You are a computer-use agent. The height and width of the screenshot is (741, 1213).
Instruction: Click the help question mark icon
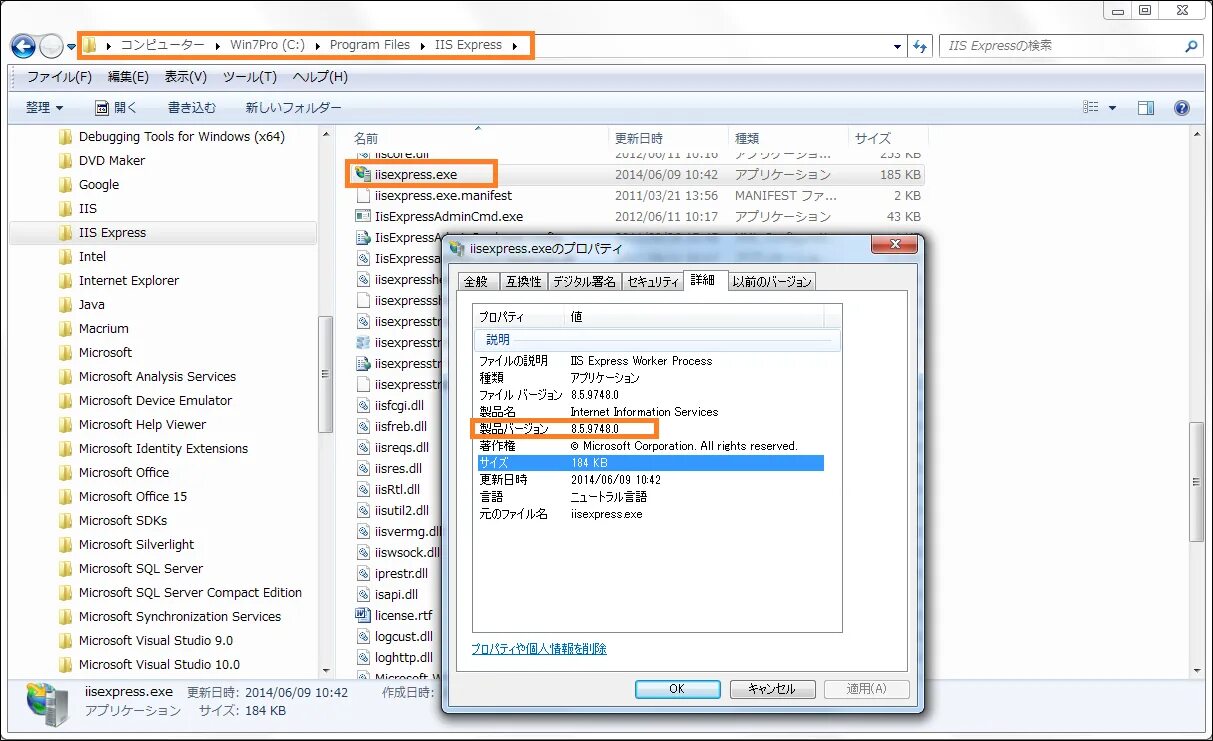pyautogui.click(x=1181, y=108)
